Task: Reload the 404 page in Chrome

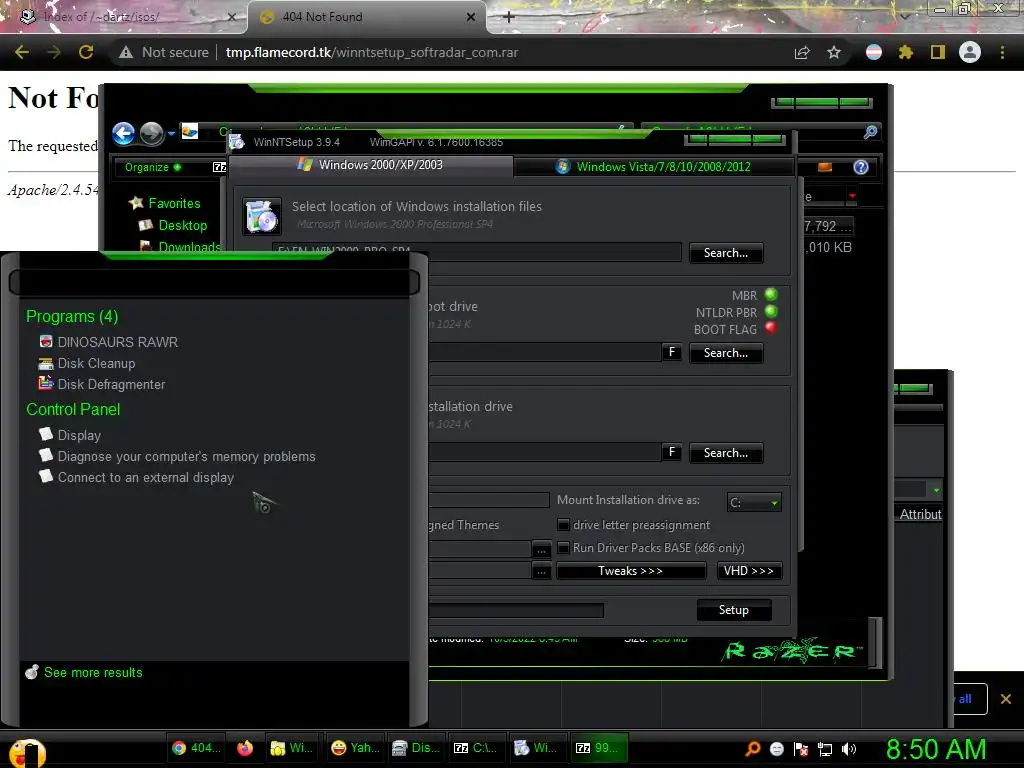Action: coord(86,53)
